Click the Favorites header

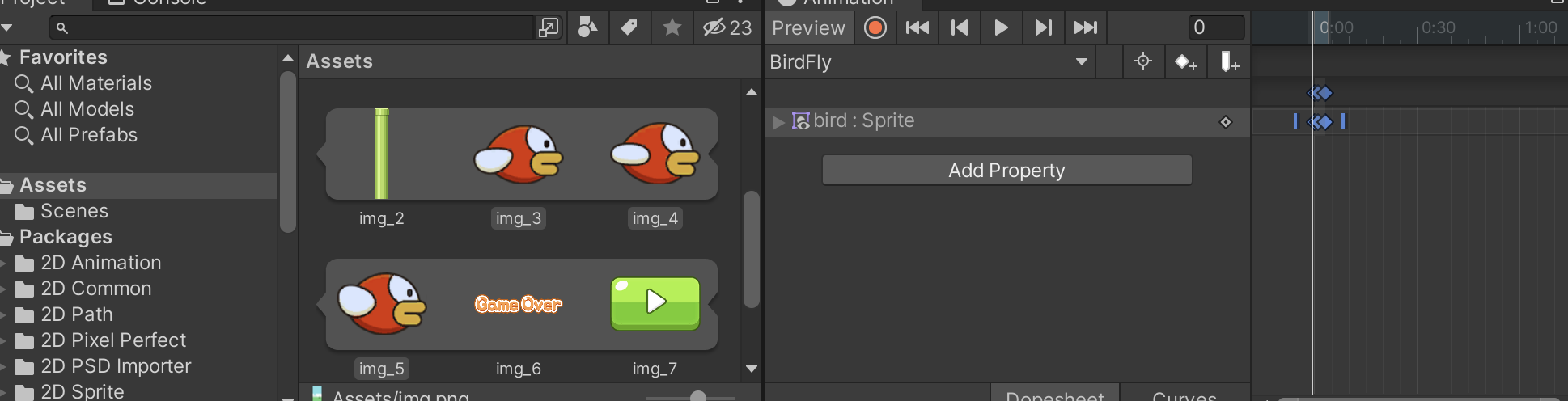[x=62, y=57]
